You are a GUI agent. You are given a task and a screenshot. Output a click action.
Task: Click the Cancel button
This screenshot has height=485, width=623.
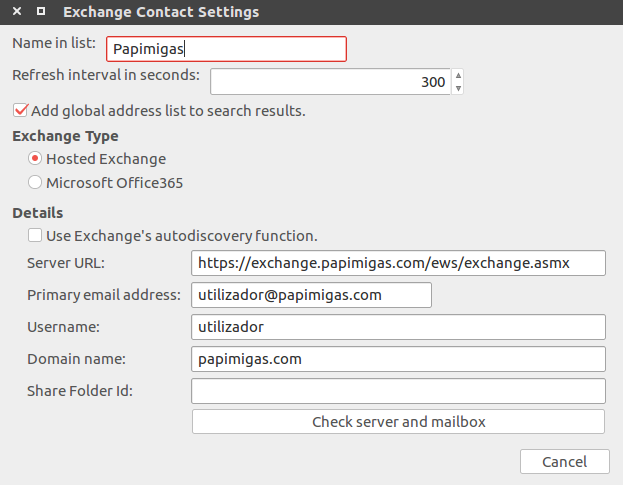(565, 461)
